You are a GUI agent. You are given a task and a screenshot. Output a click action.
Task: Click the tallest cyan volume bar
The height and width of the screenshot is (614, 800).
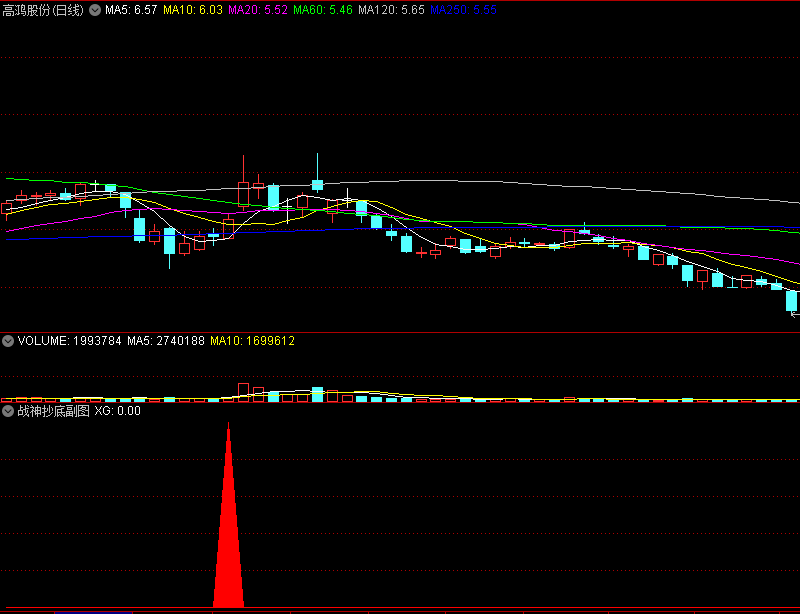pos(317,395)
